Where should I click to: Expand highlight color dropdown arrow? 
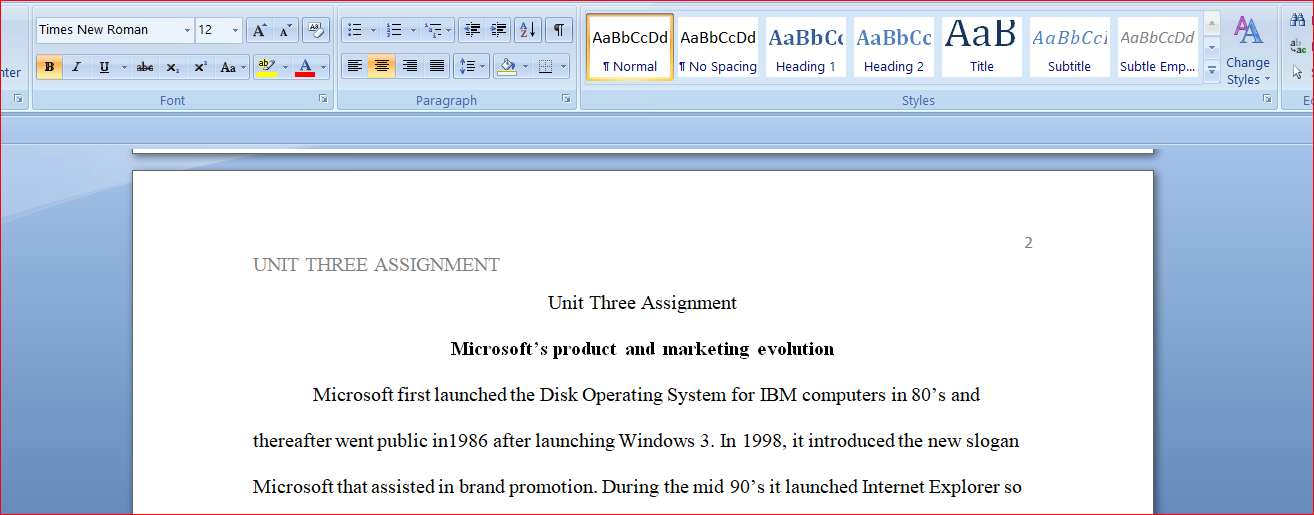coord(285,67)
